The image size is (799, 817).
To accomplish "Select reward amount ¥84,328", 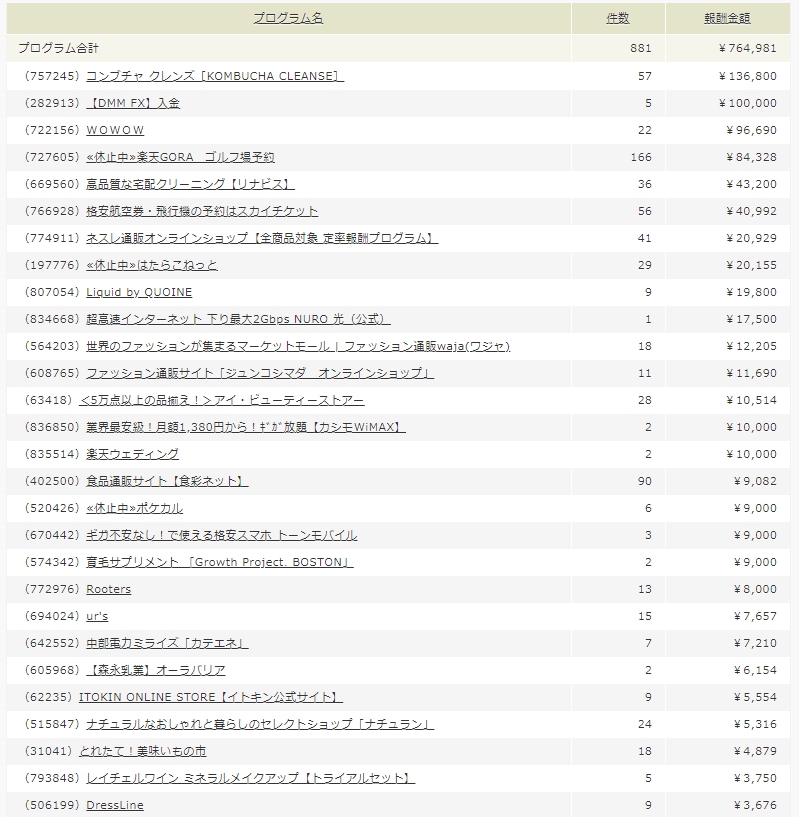I will [751, 157].
